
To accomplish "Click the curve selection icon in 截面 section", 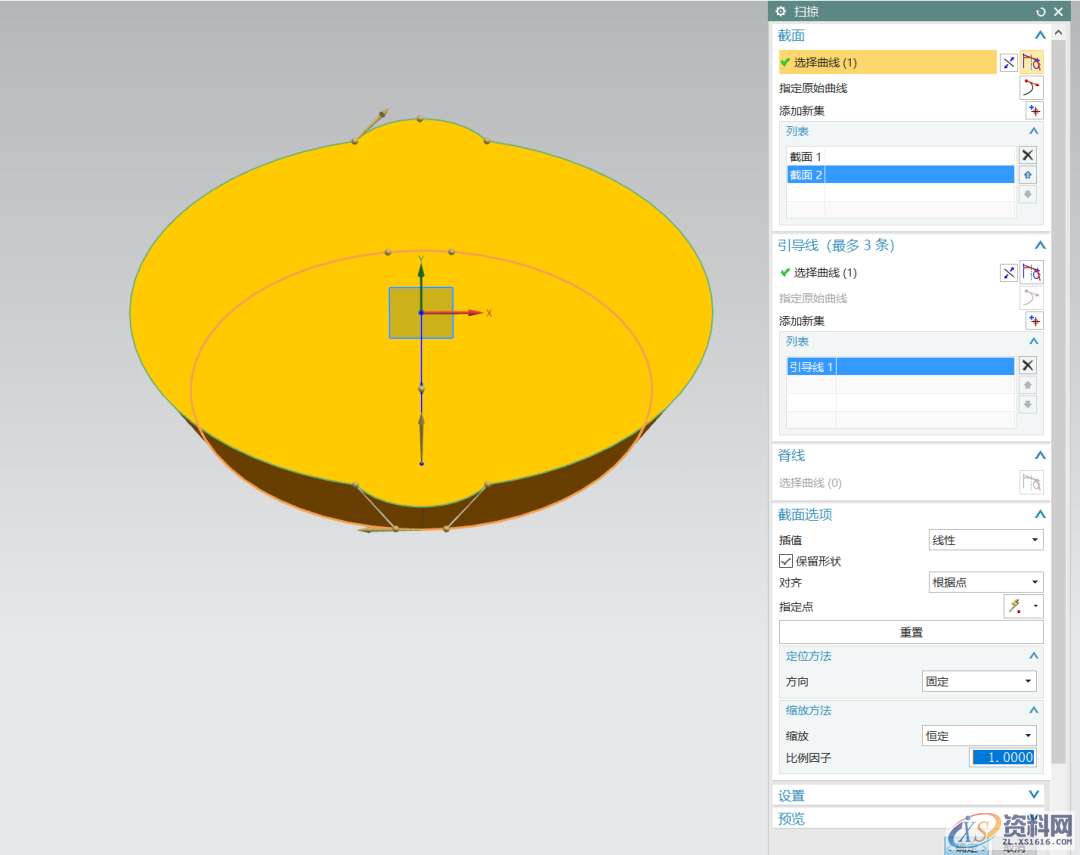I will pyautogui.click(x=1031, y=62).
